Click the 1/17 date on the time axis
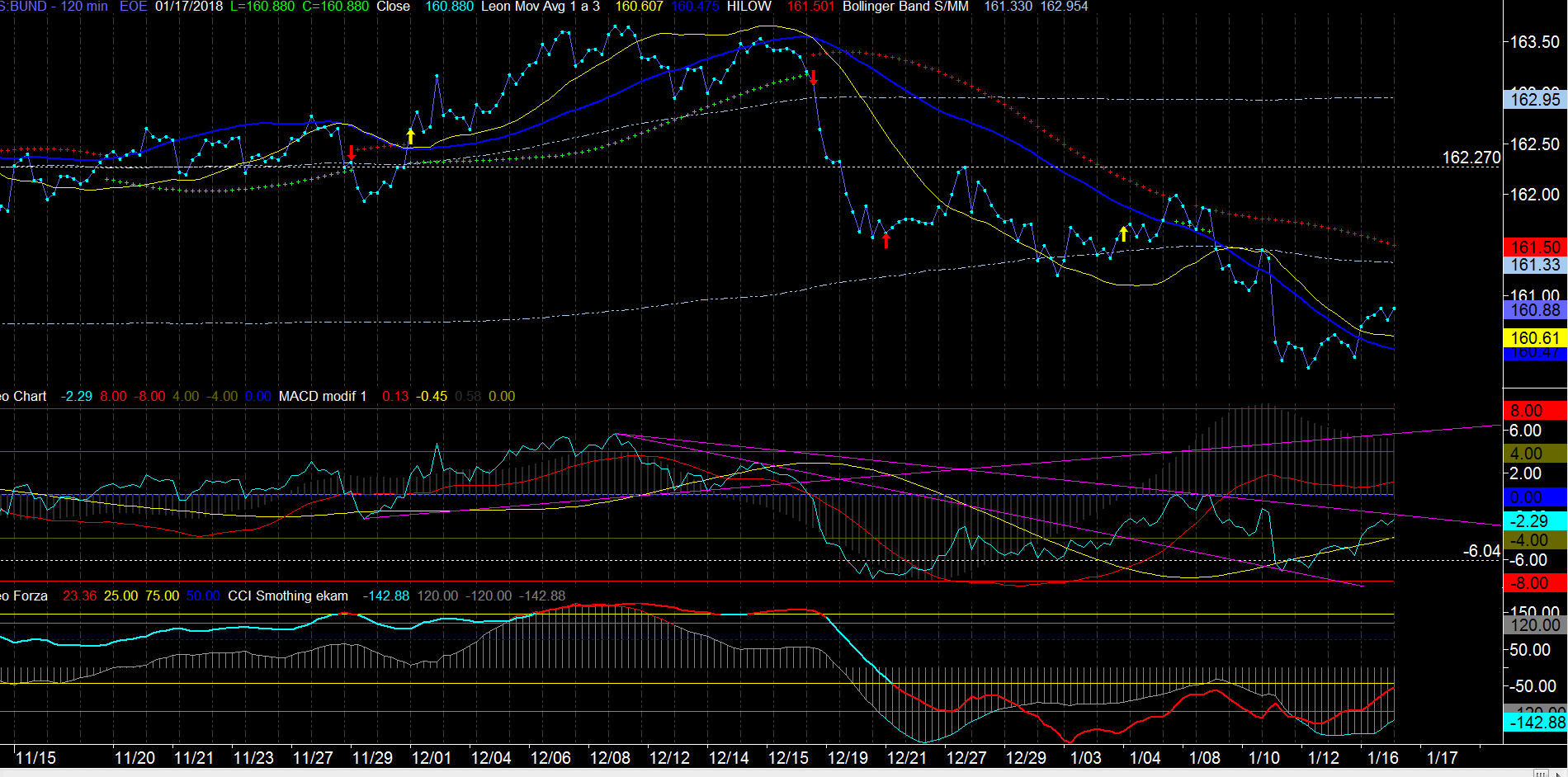Viewport: 1568px width, 777px height. tap(1442, 758)
